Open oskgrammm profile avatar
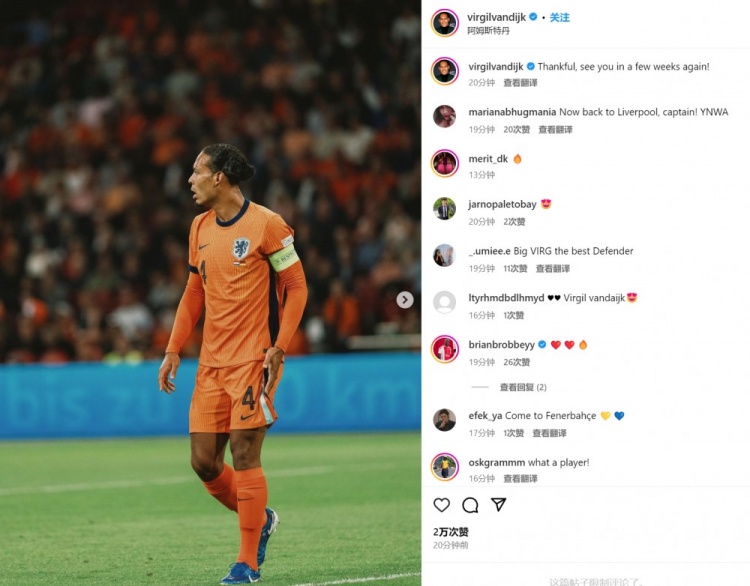 pos(445,466)
